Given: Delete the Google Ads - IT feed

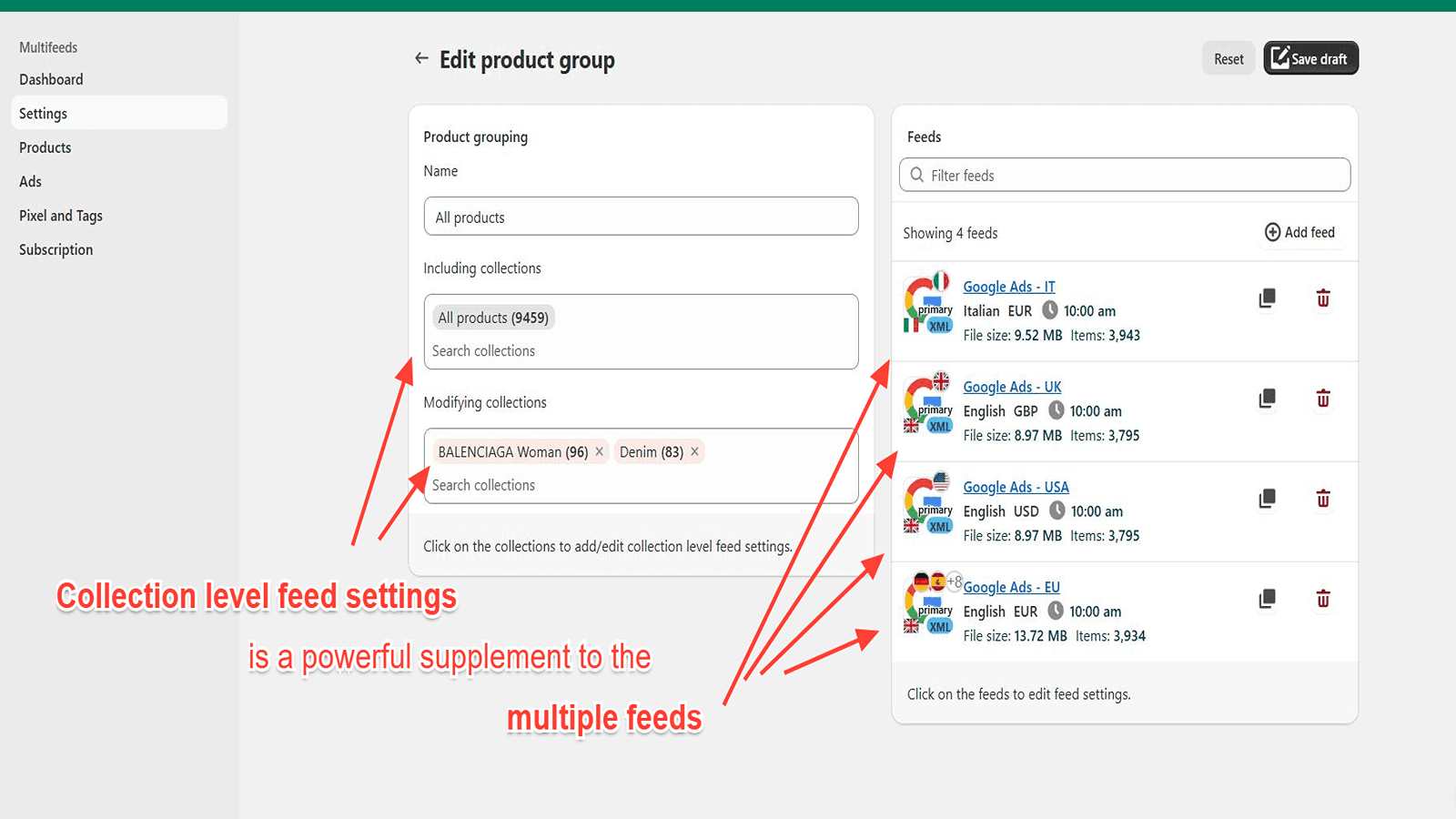Looking at the screenshot, I should coord(1323,298).
